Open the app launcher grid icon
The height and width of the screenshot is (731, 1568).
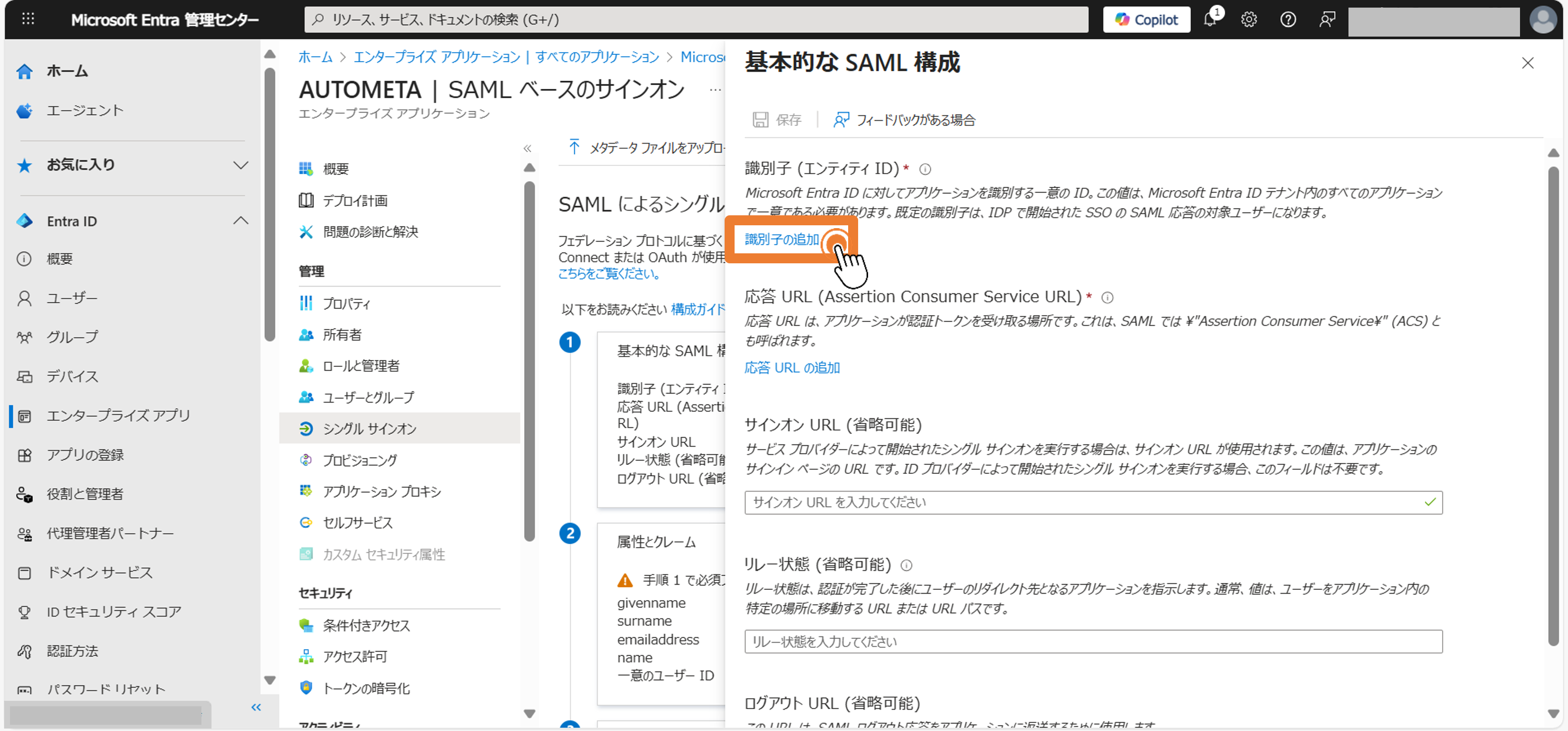pos(28,19)
